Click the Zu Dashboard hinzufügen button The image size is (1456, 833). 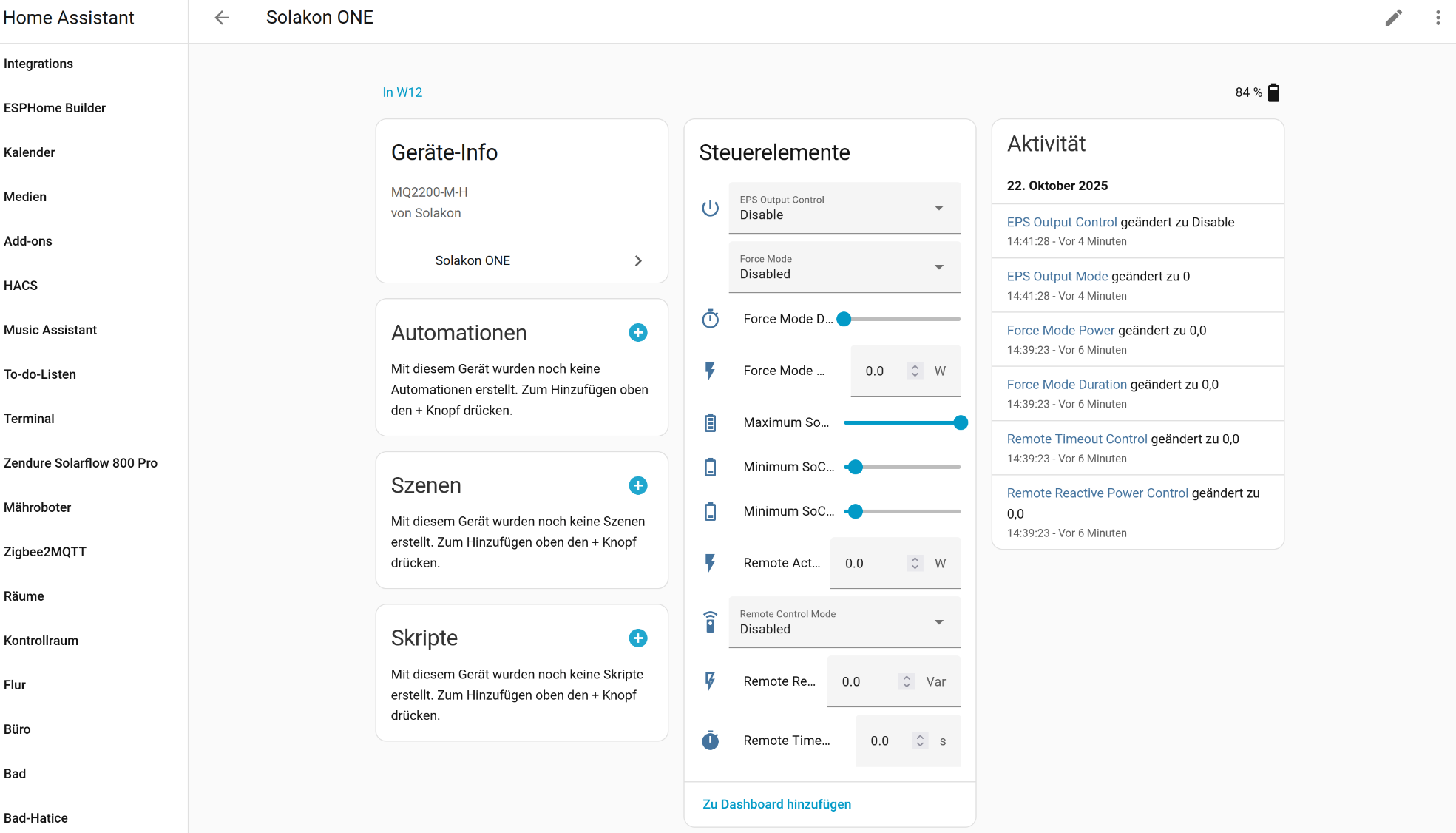(x=776, y=804)
